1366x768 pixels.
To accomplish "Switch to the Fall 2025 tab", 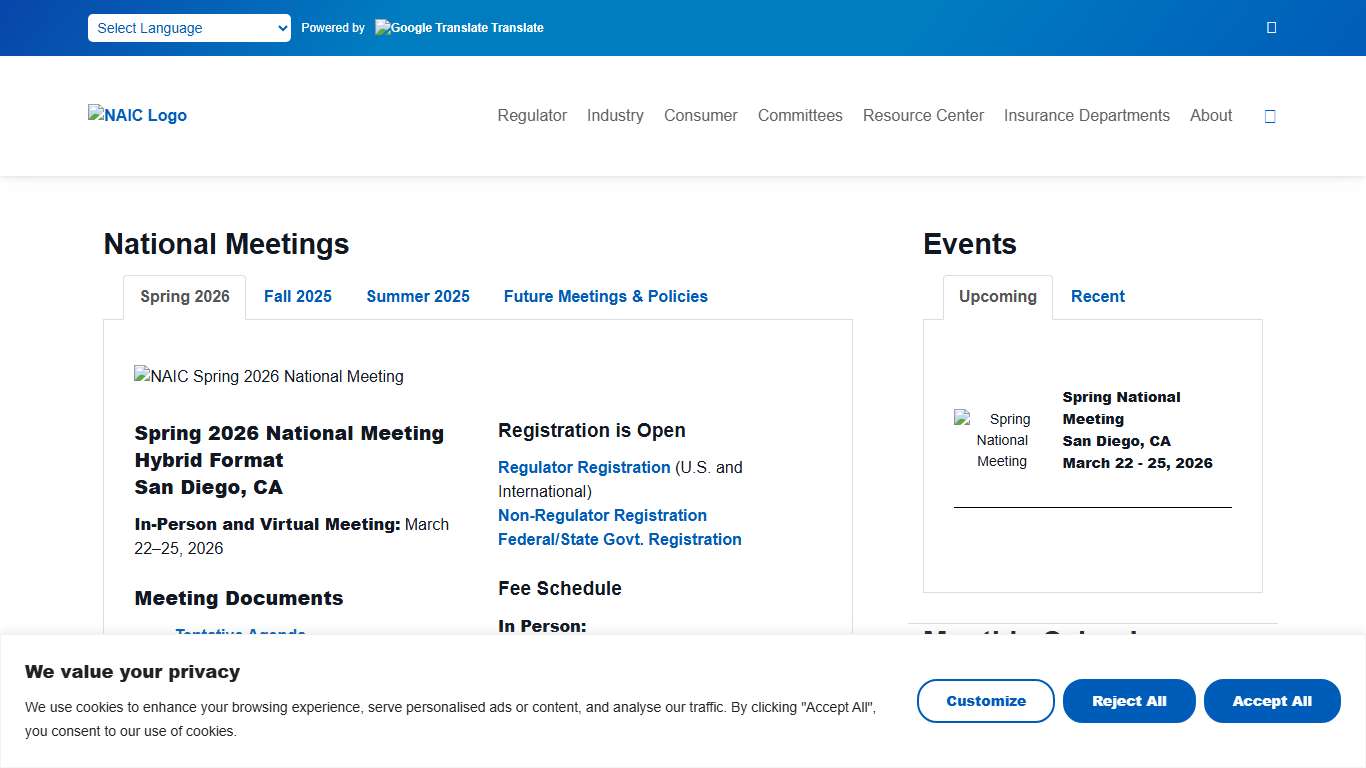I will click(x=297, y=296).
